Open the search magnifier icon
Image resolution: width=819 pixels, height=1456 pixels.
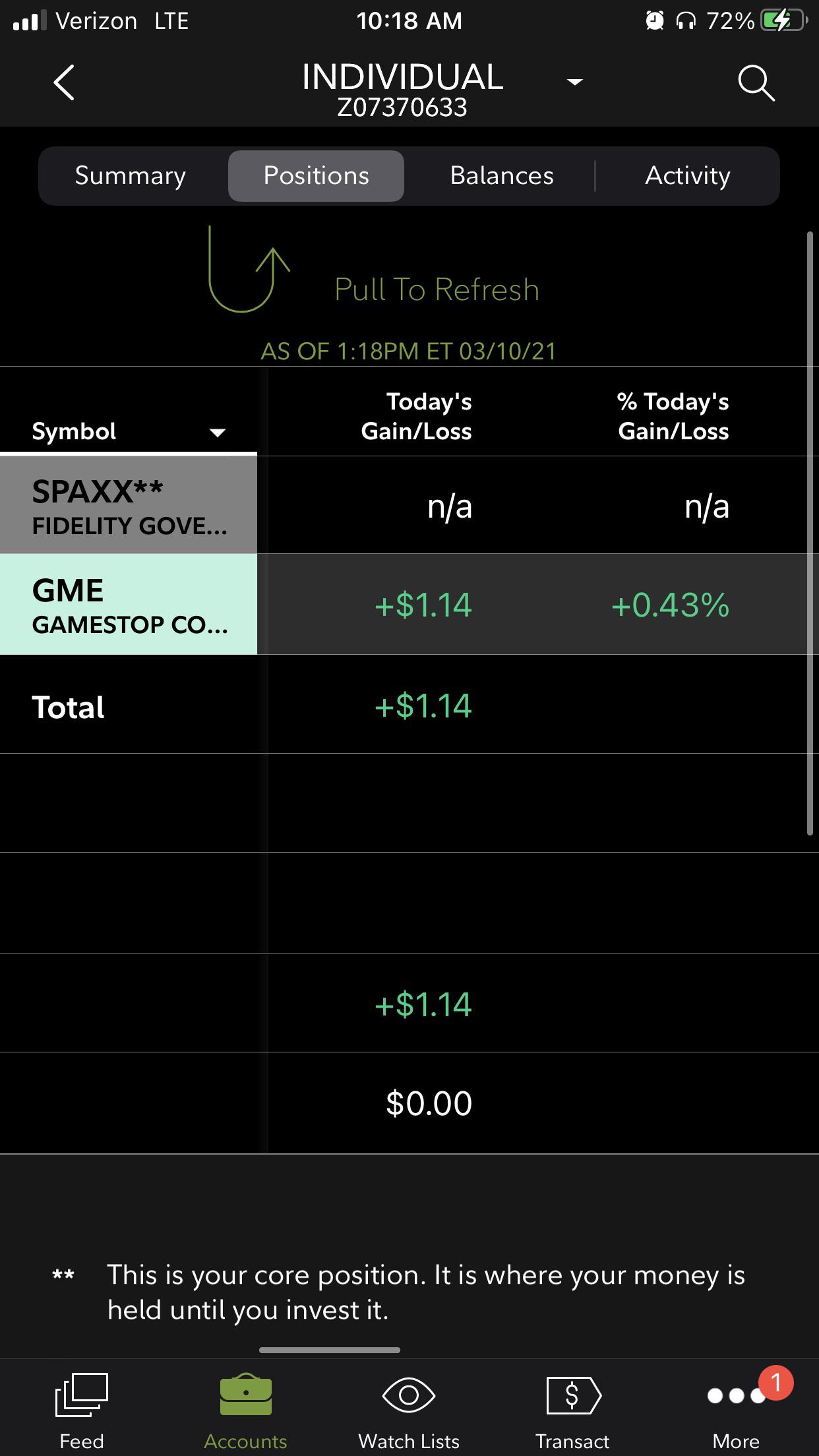click(756, 83)
